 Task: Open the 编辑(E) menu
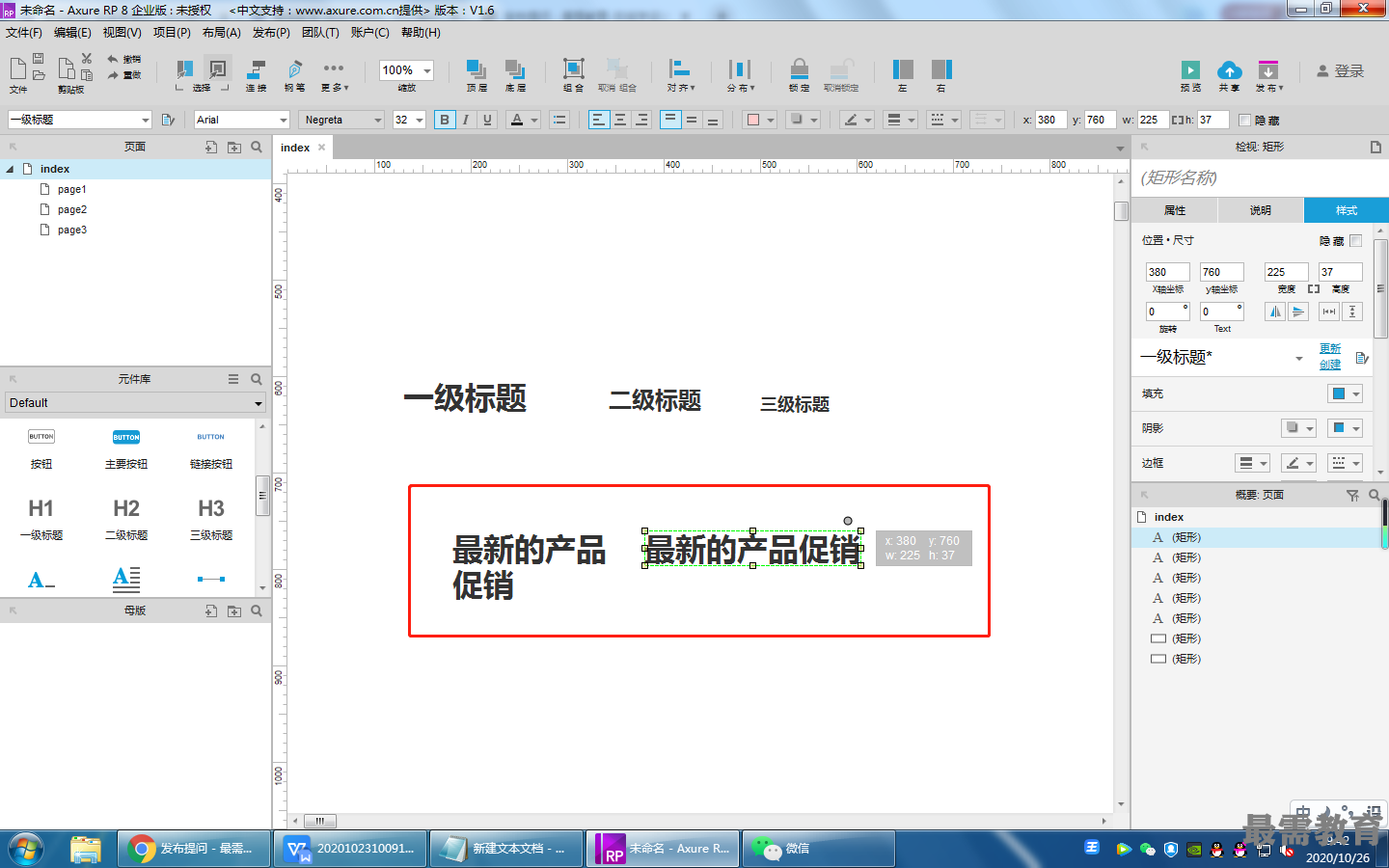click(72, 33)
